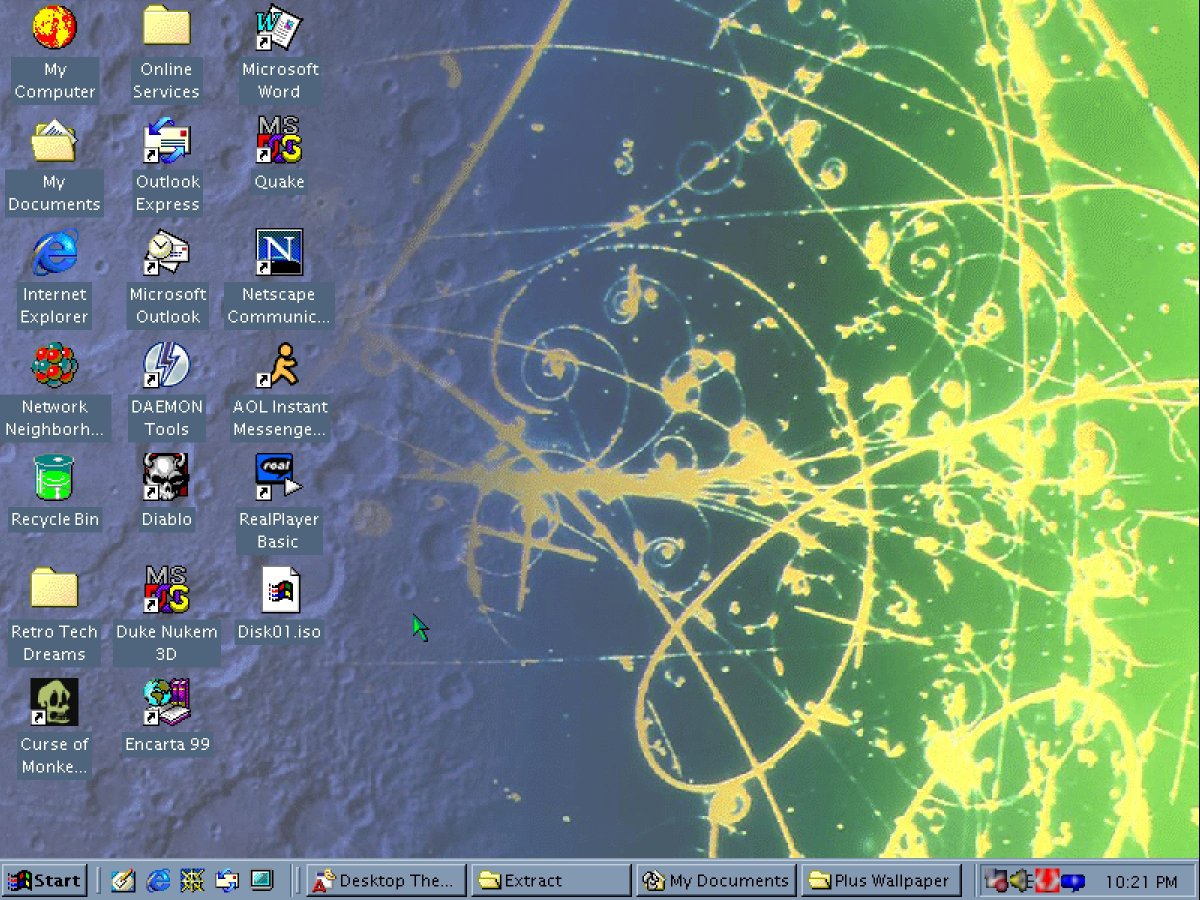Click the first system tray icon
This screenshot has width=1200, height=900.
point(996,881)
